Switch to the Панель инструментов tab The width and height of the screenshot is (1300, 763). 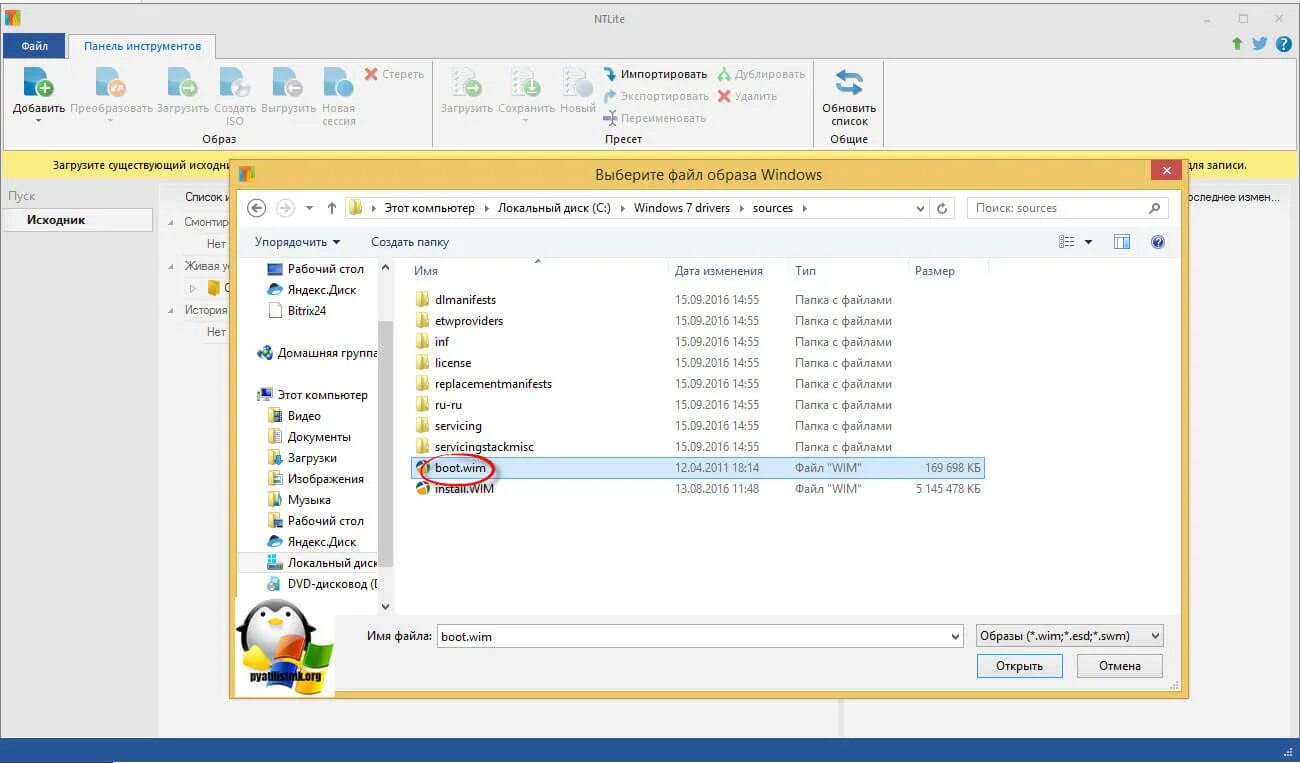point(142,46)
